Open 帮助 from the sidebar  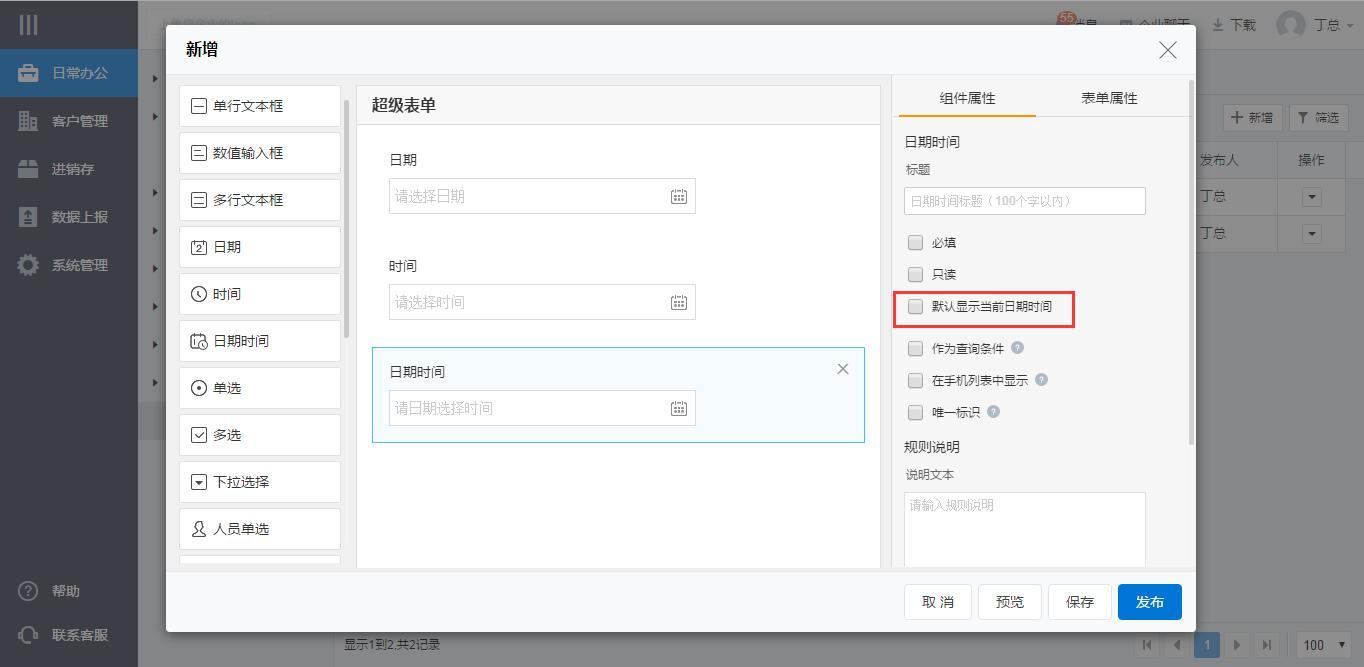(x=65, y=591)
